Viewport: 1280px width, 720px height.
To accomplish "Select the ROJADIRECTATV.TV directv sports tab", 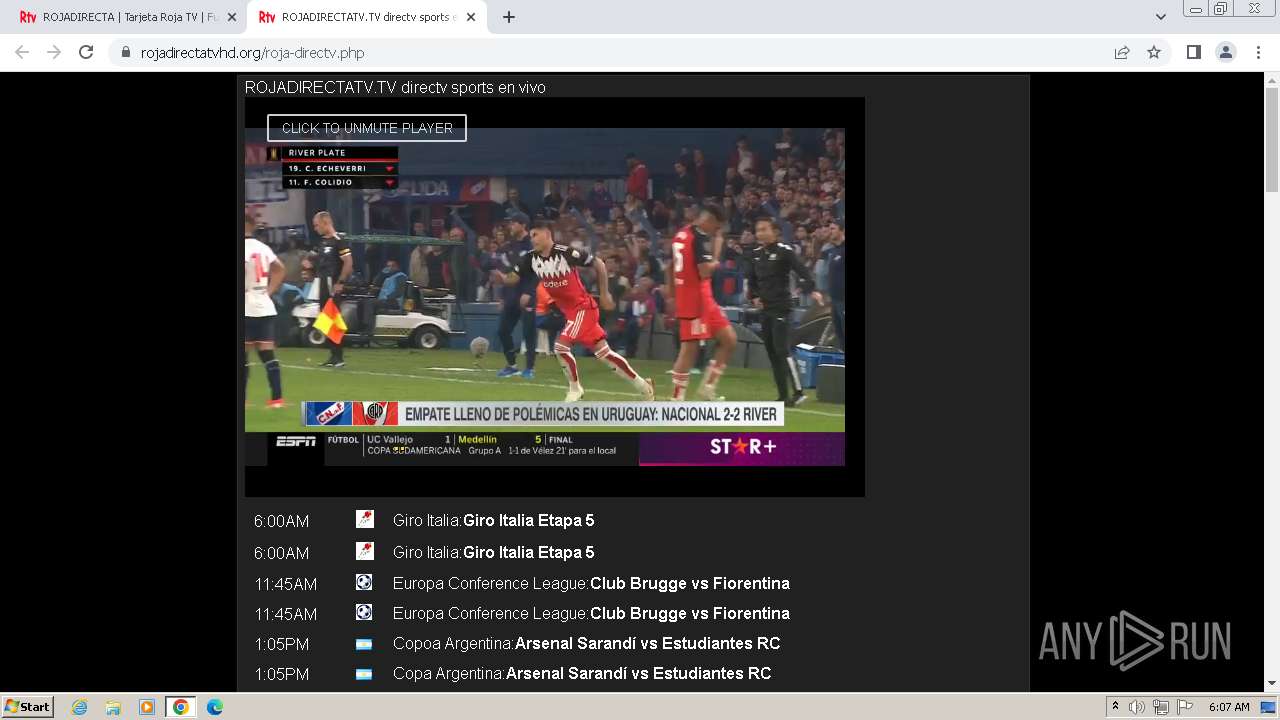I will pyautogui.click(x=366, y=17).
